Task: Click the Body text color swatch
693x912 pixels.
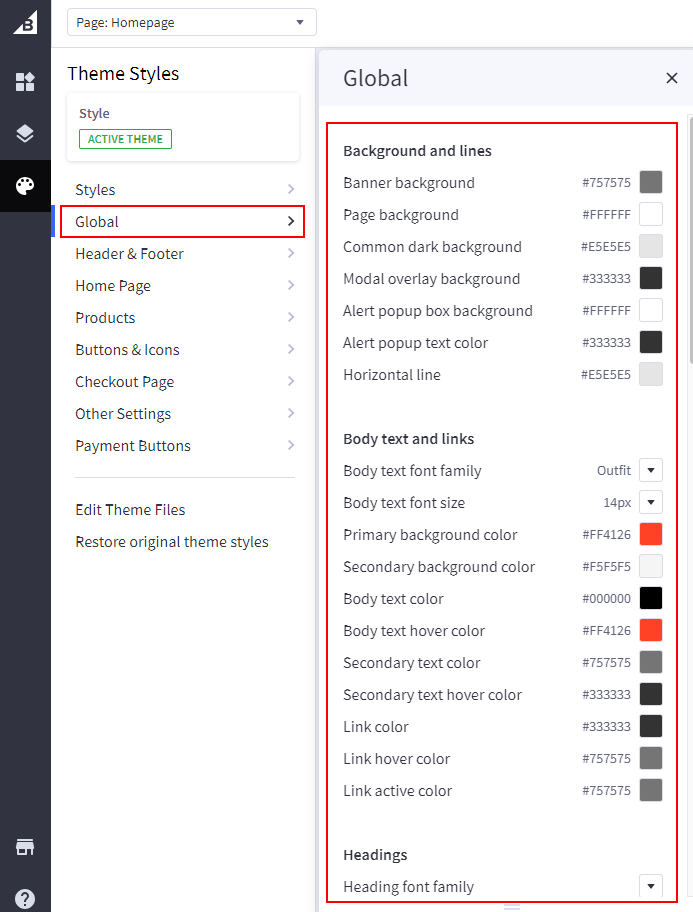Action: [x=651, y=599]
